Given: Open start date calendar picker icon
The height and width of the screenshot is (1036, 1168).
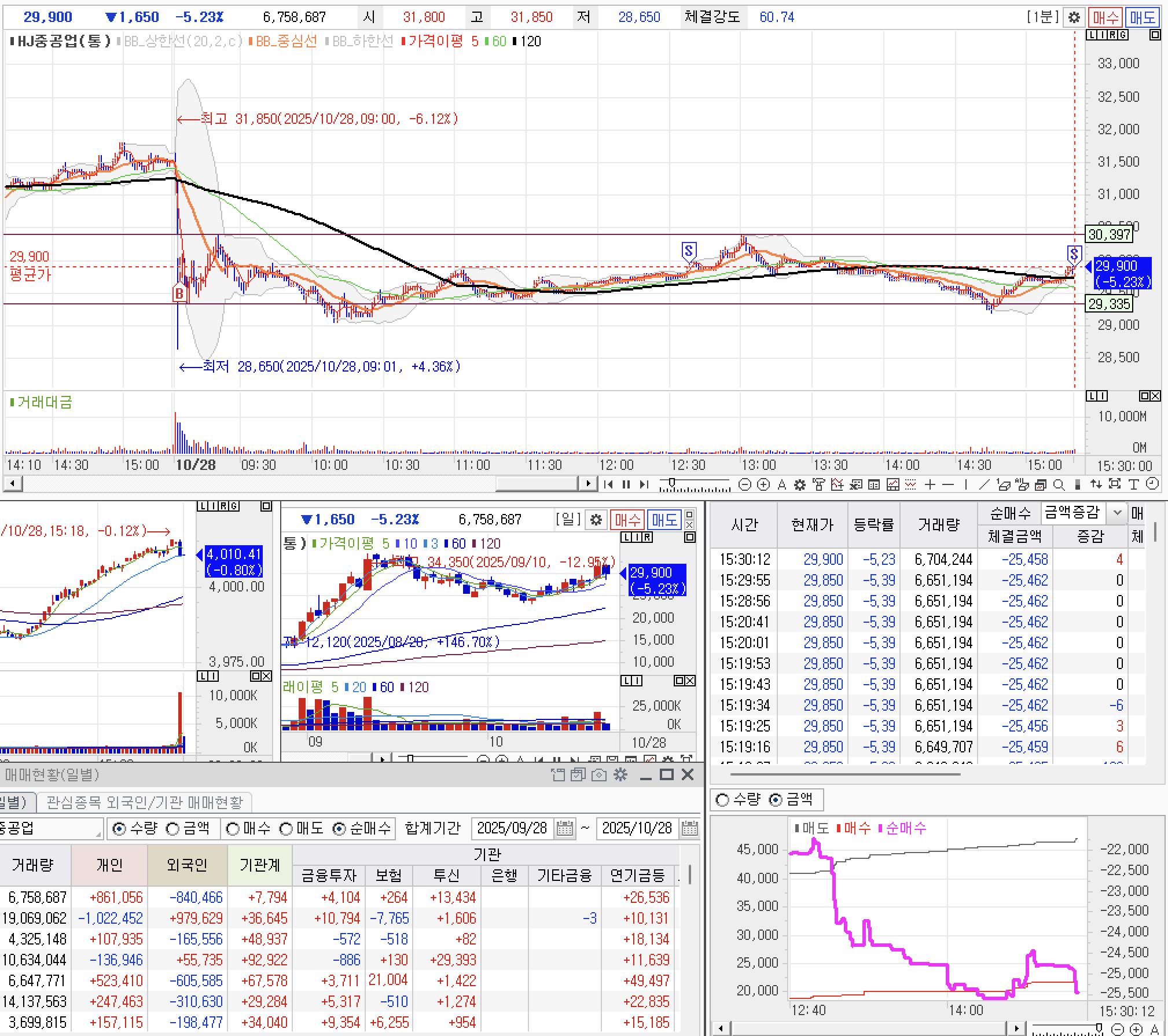Looking at the screenshot, I should pos(564,829).
